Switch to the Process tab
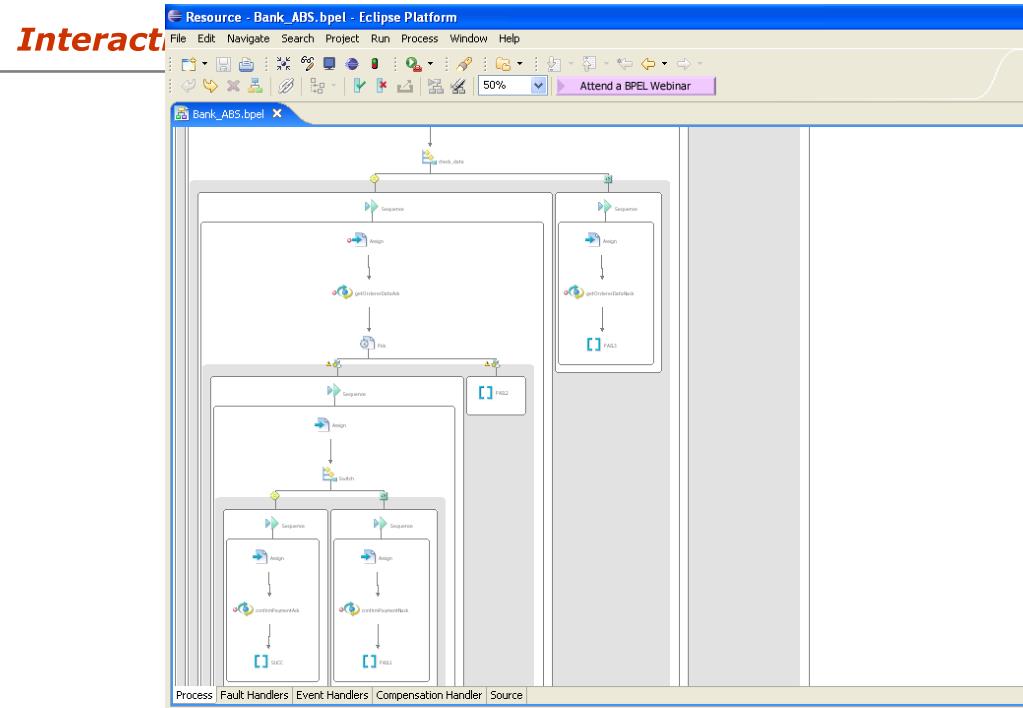Image resolution: width=1023 pixels, height=708 pixels. 194,695
